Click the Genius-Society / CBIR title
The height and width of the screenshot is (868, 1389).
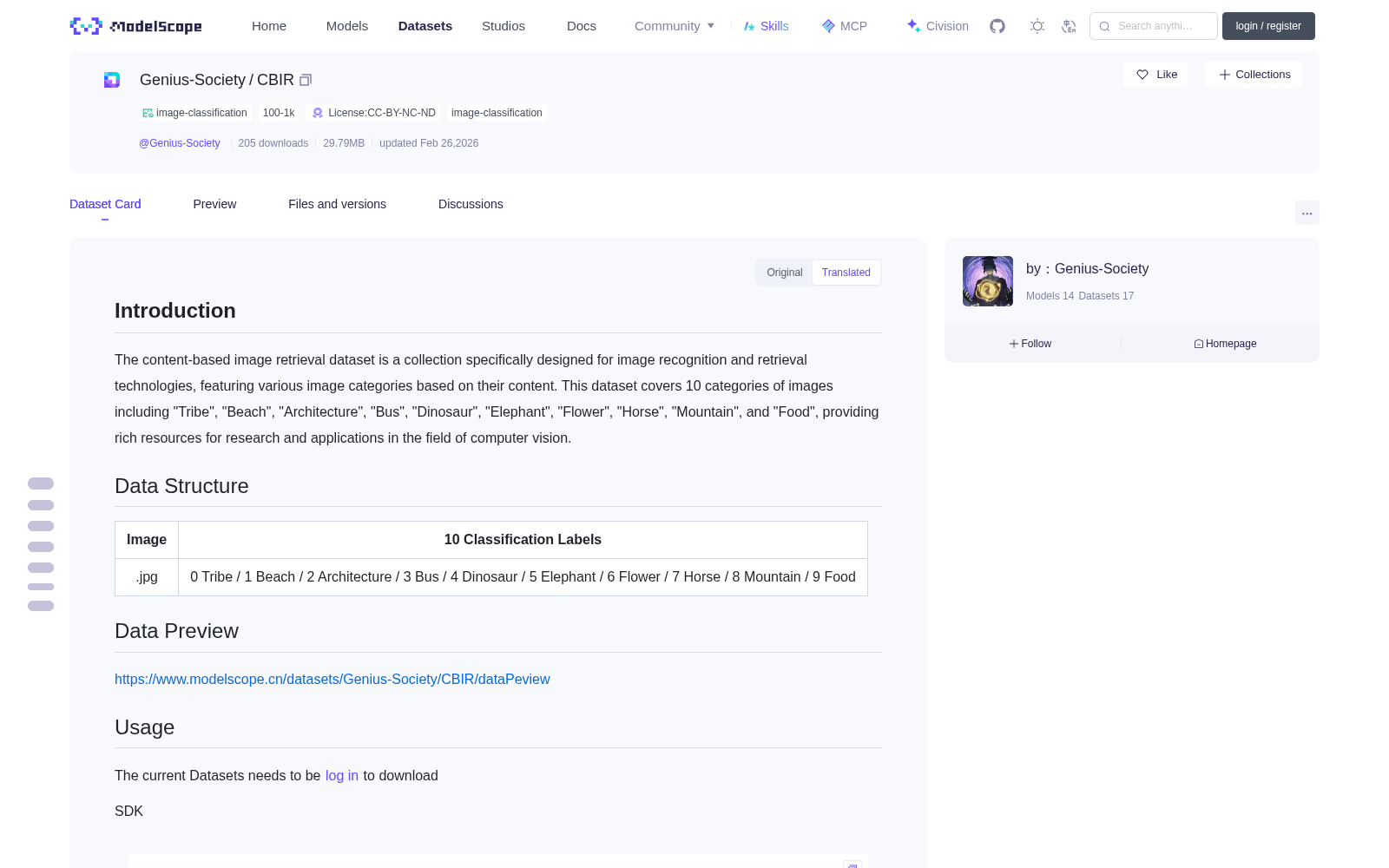pos(217,80)
